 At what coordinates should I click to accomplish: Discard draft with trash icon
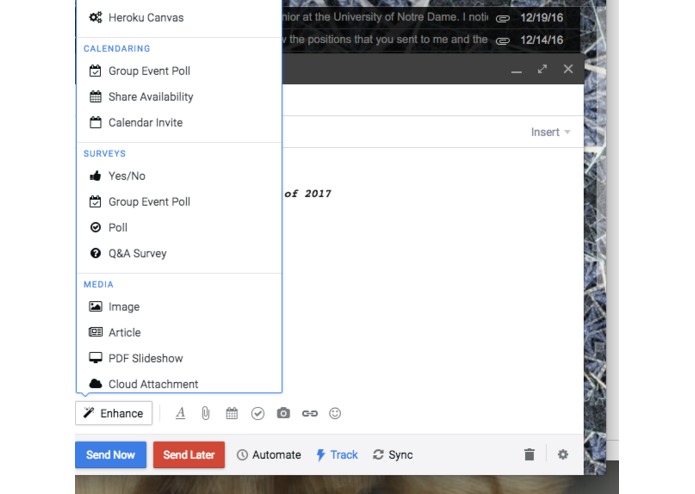coord(529,455)
